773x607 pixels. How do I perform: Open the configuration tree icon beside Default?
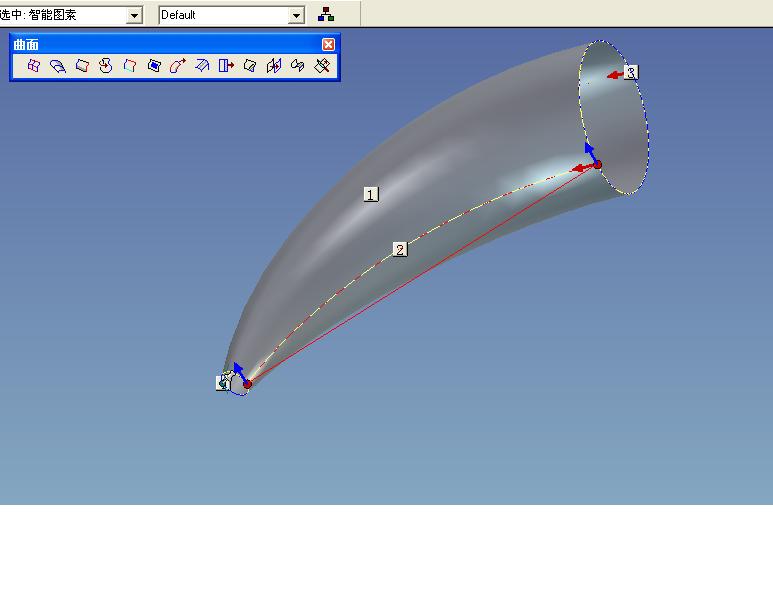(326, 14)
